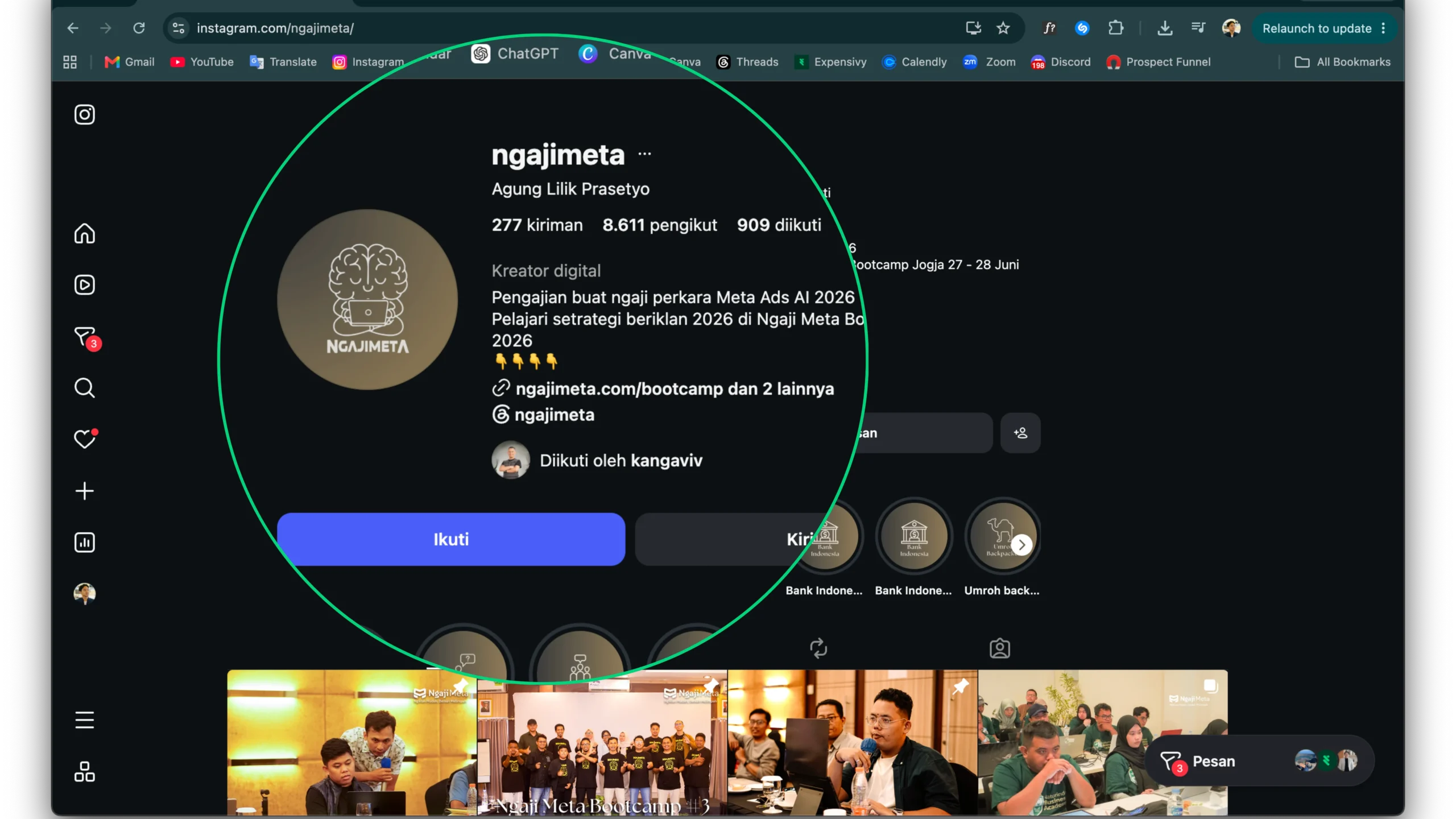The image size is (1456, 819).
Task: Open Reels from the sidebar
Action: pos(85,285)
